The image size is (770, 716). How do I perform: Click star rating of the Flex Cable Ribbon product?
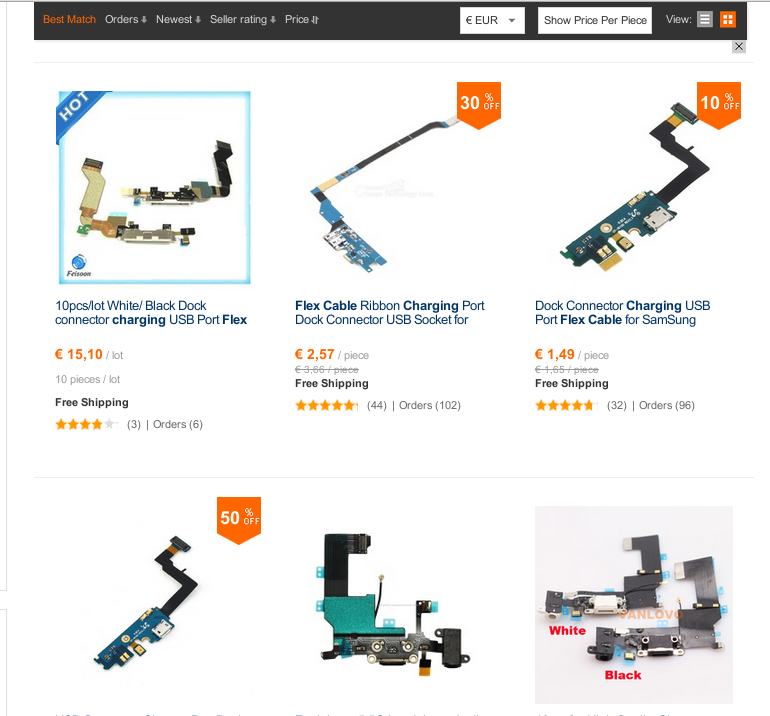(327, 406)
